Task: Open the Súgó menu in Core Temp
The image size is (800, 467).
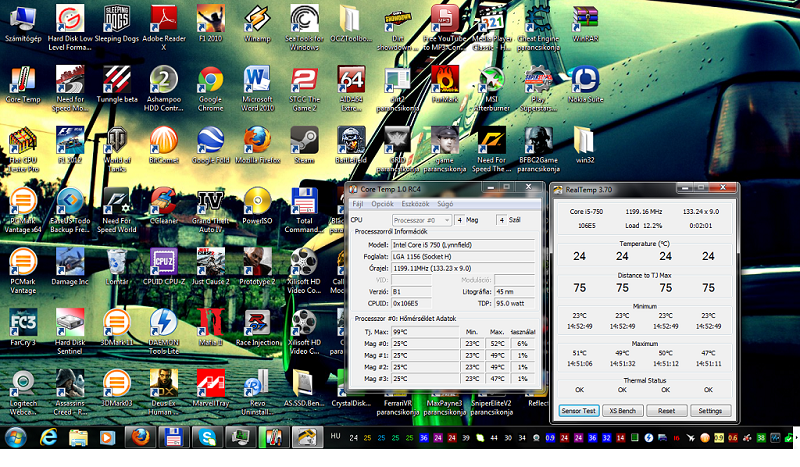Action: pos(445,204)
